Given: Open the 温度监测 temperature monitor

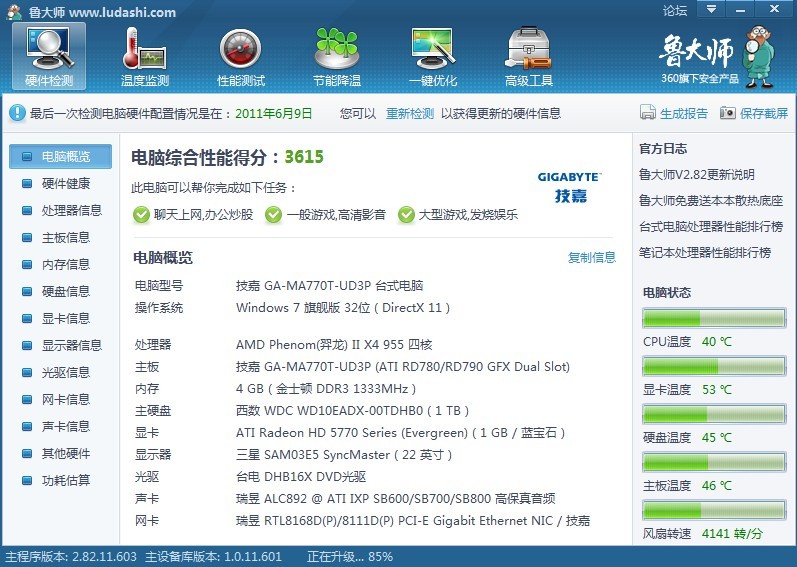Looking at the screenshot, I should point(145,57).
